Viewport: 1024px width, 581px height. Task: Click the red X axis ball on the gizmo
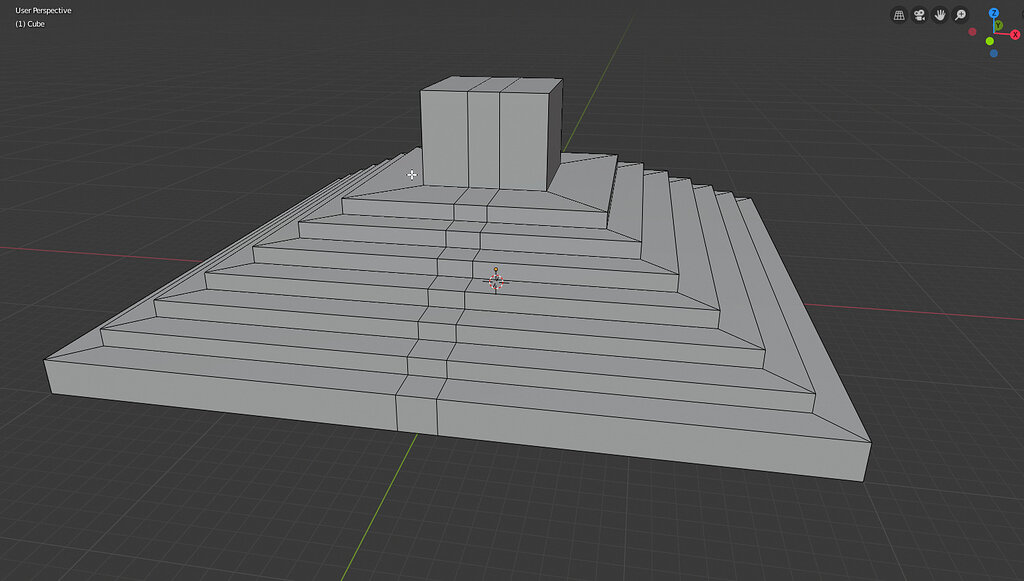(x=1015, y=33)
